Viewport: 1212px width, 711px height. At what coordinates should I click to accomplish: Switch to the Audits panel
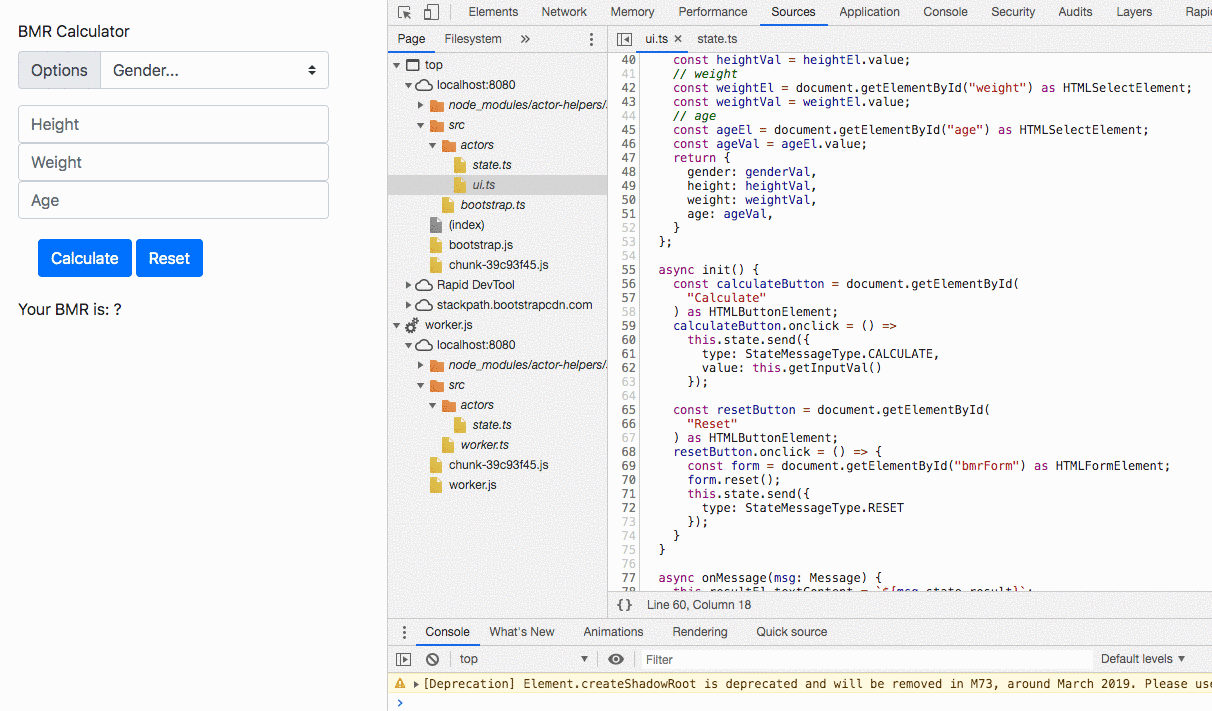(x=1076, y=12)
